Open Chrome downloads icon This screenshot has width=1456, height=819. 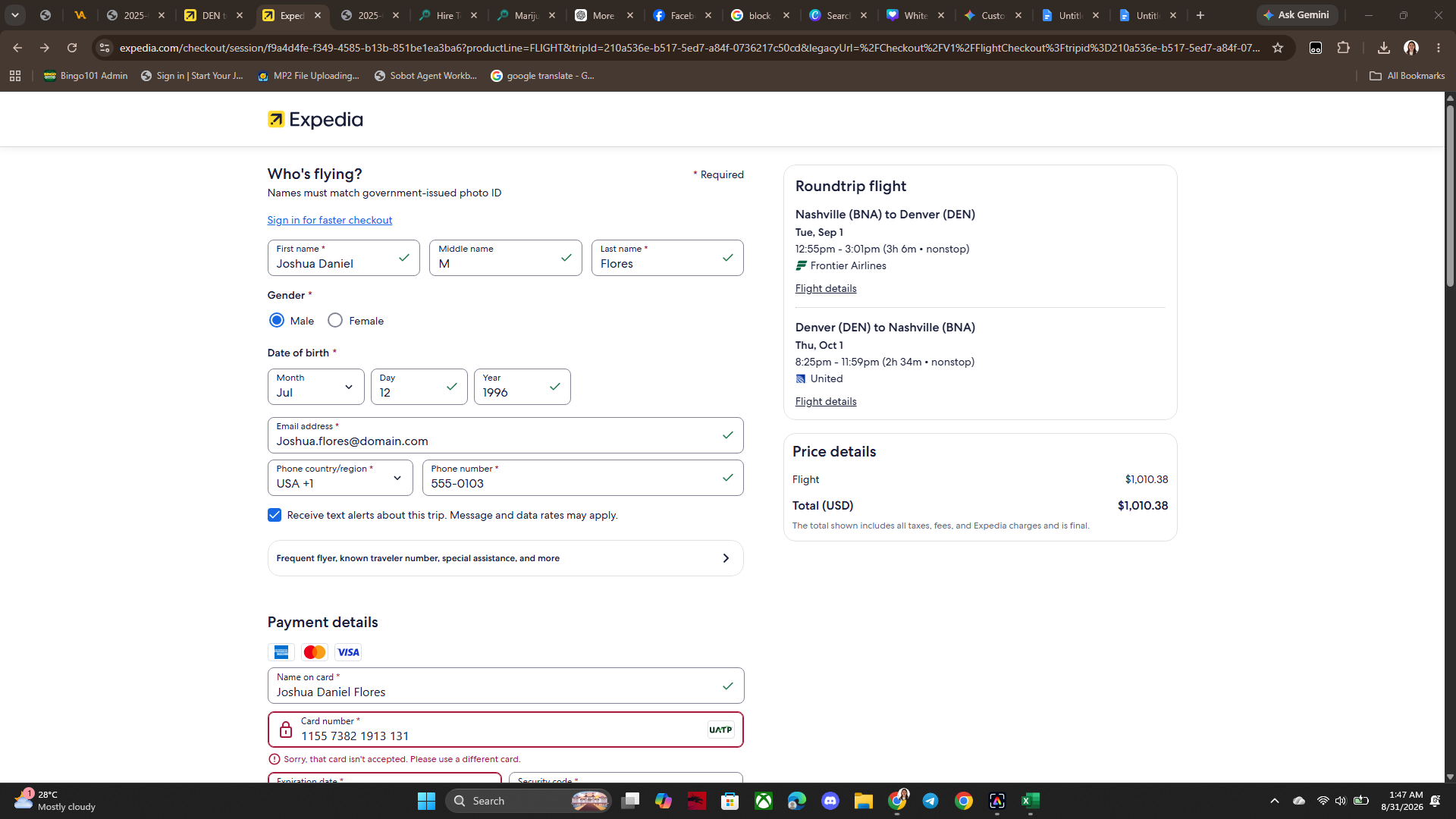pos(1383,48)
